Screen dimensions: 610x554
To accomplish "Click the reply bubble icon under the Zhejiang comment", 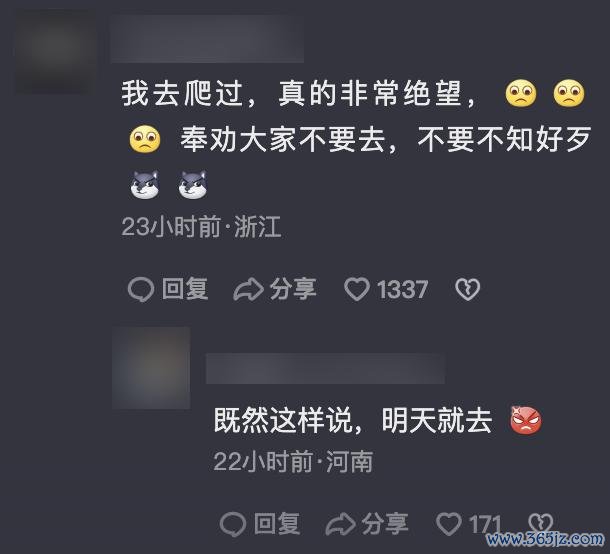I will pyautogui.click(x=141, y=289).
